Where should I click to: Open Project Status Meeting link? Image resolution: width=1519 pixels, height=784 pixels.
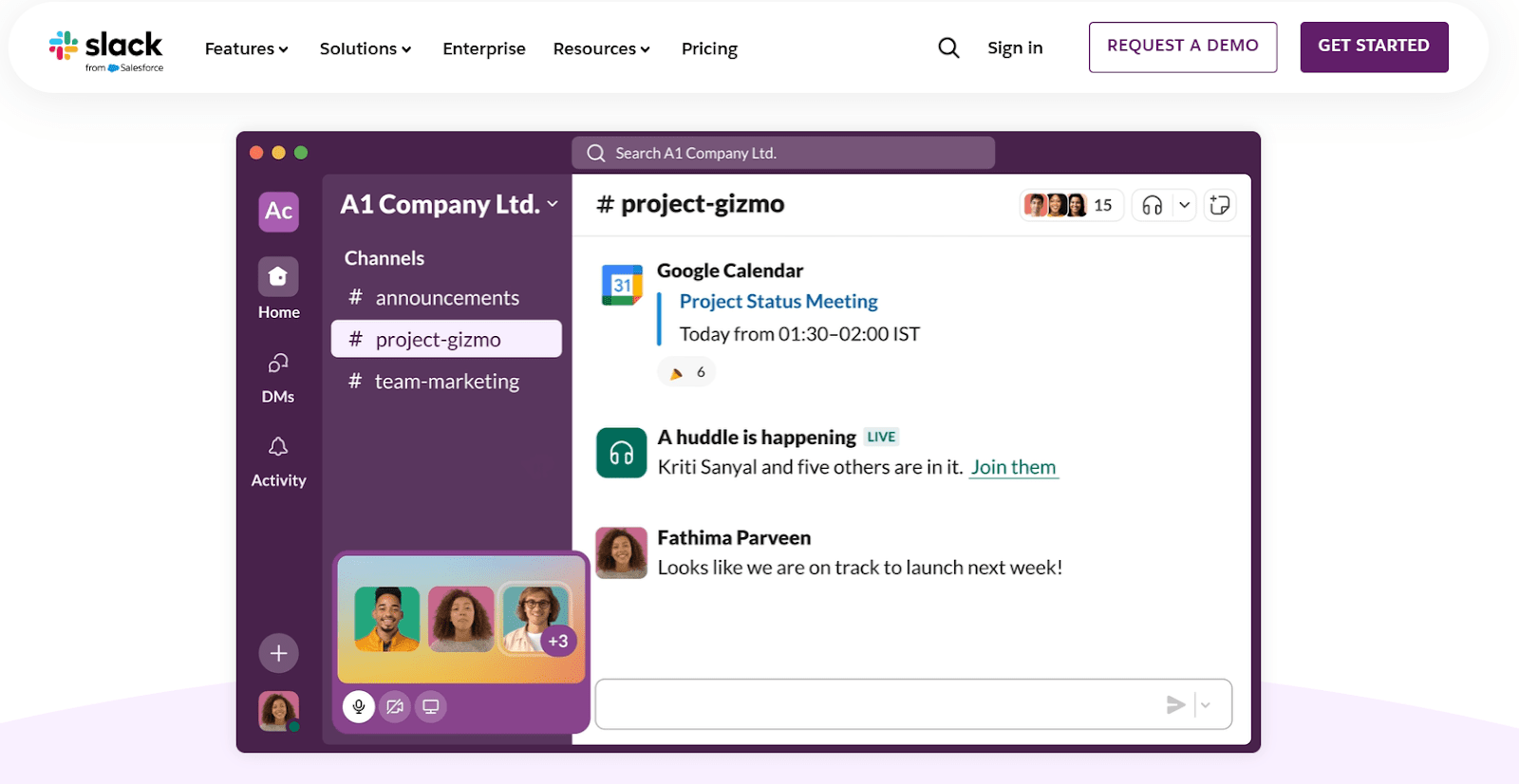[778, 302]
